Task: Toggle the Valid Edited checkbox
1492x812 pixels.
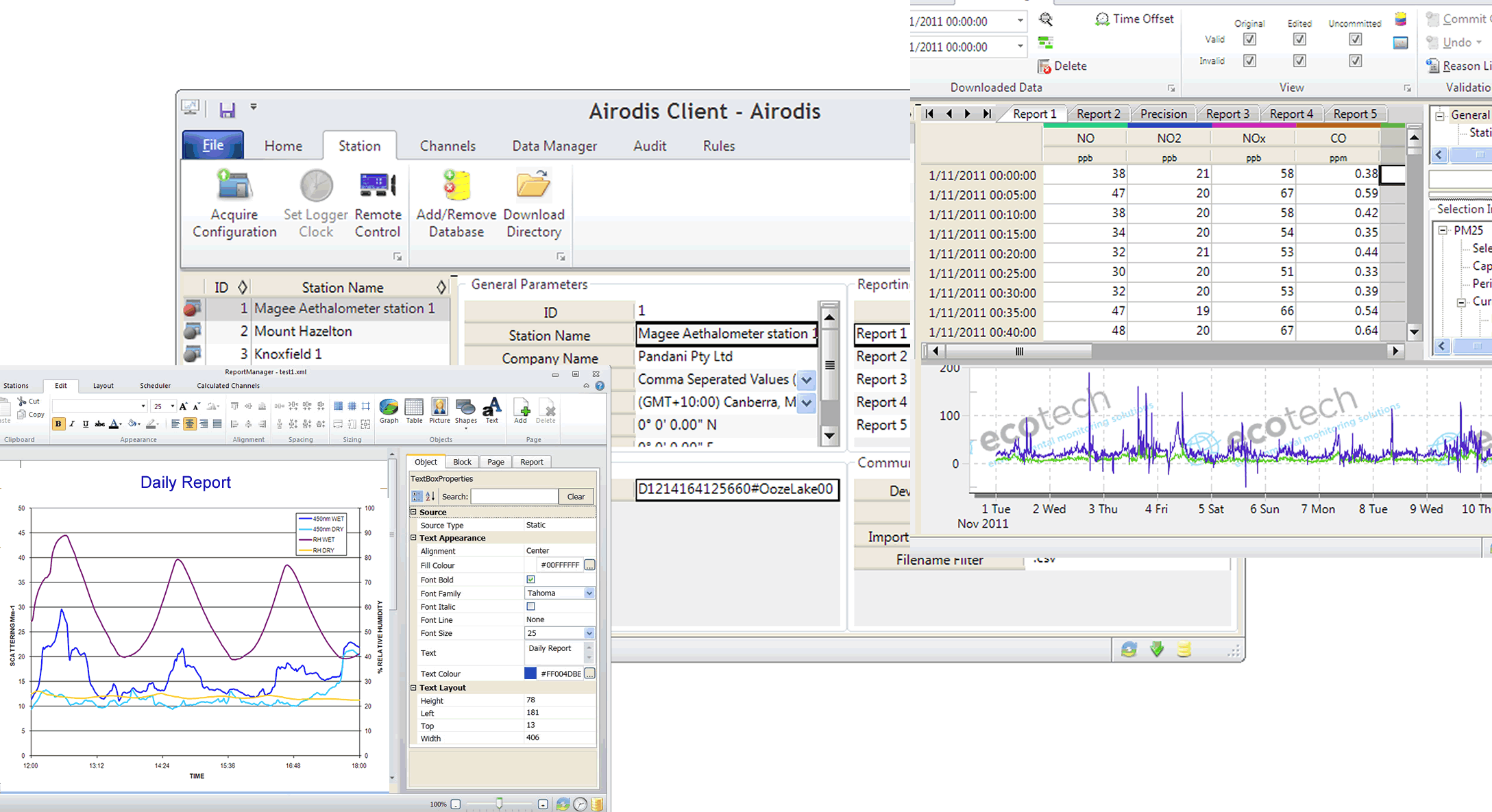Action: 1299,40
